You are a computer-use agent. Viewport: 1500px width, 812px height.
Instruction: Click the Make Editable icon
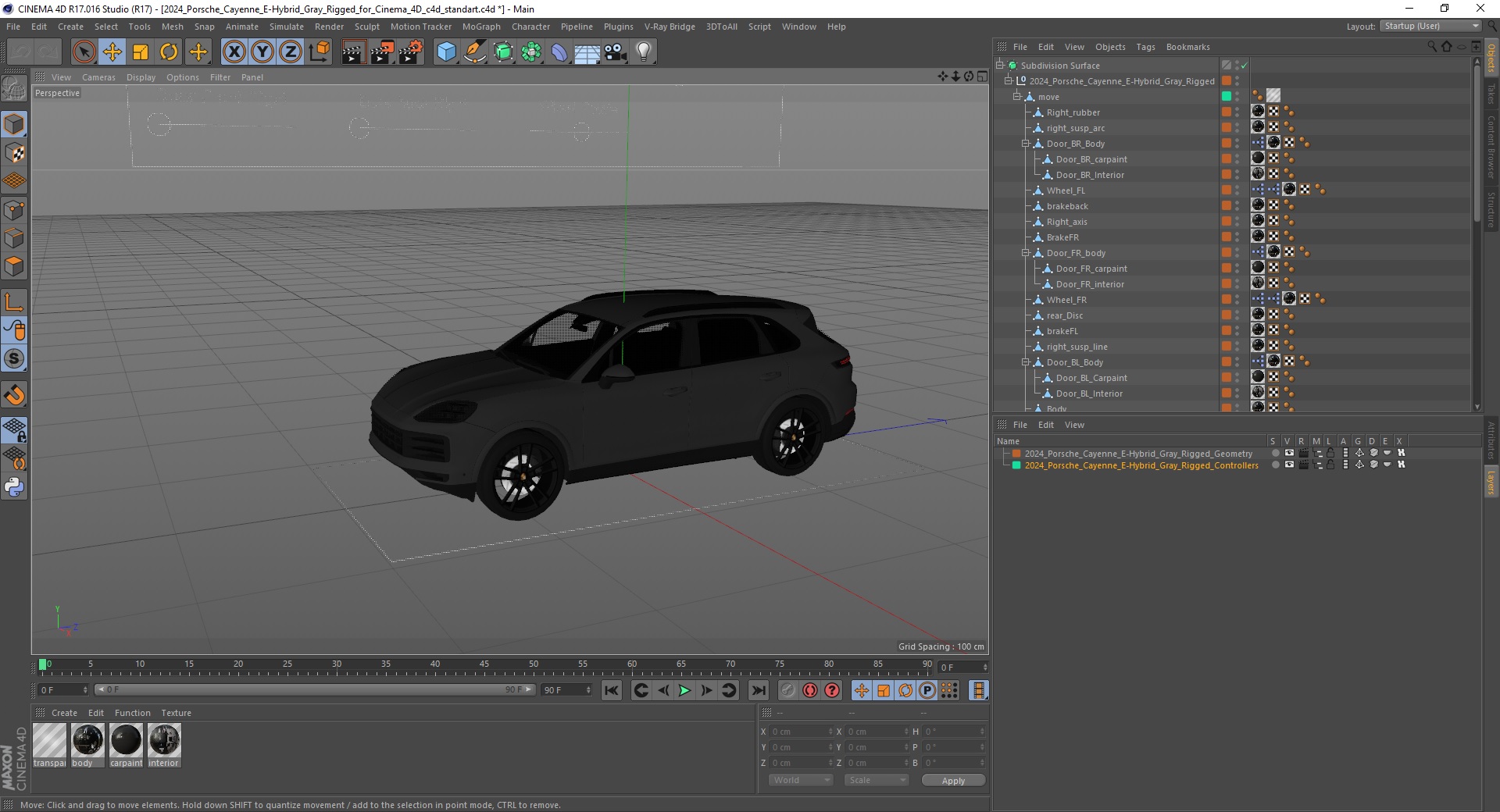click(14, 90)
